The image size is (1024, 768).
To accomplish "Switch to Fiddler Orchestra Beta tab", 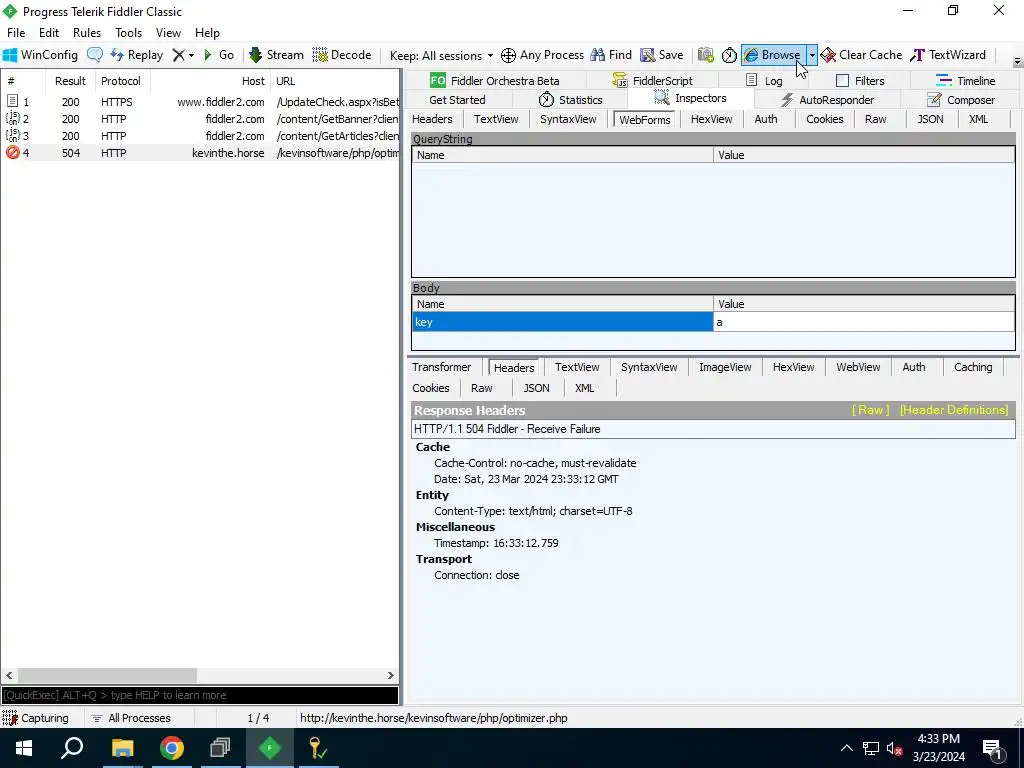I will click(x=494, y=80).
